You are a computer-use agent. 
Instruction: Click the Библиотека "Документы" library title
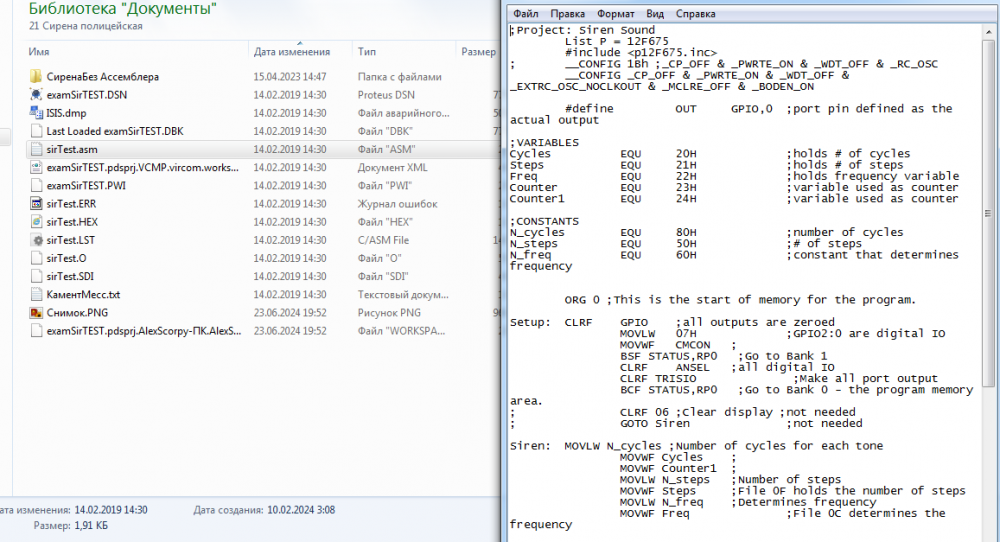(x=122, y=8)
